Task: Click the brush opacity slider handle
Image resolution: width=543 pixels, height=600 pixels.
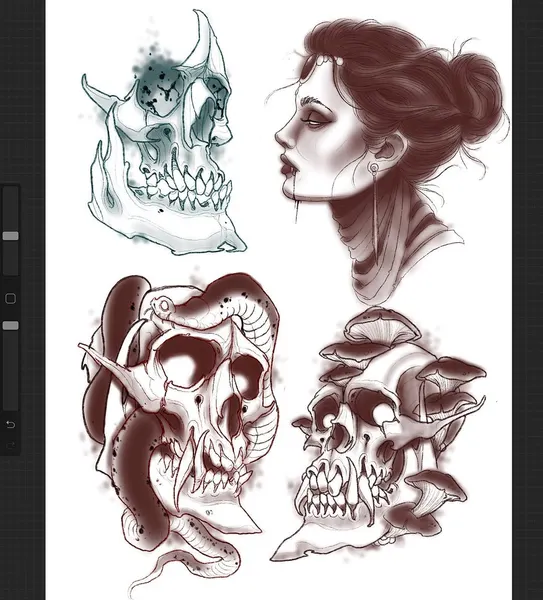Action: point(11,325)
